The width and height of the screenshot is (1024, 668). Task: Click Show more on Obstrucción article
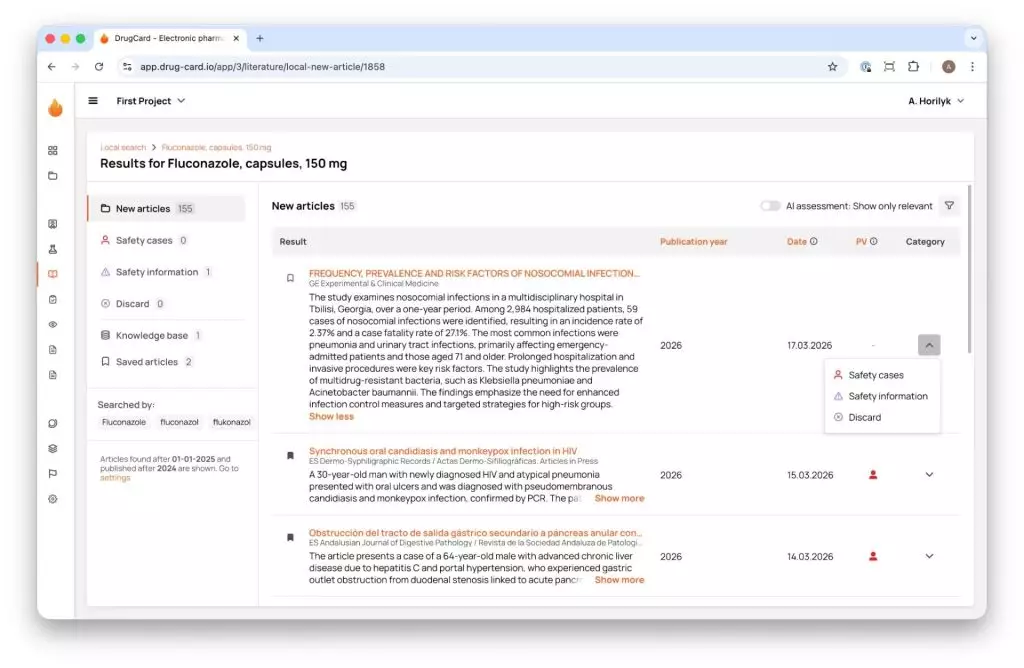(x=619, y=580)
